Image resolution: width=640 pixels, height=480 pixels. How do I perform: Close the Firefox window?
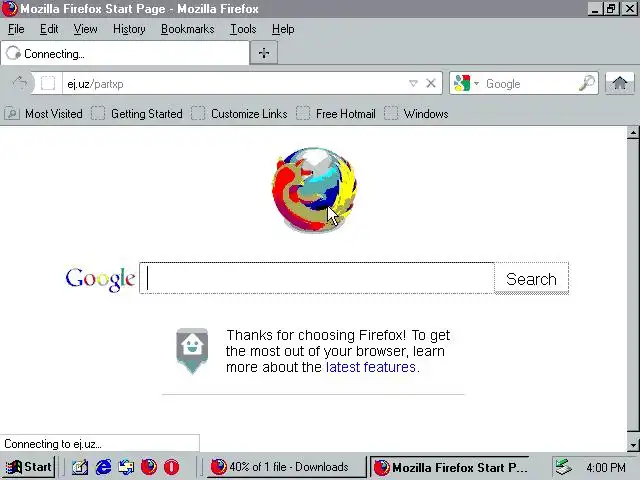pyautogui.click(x=630, y=9)
